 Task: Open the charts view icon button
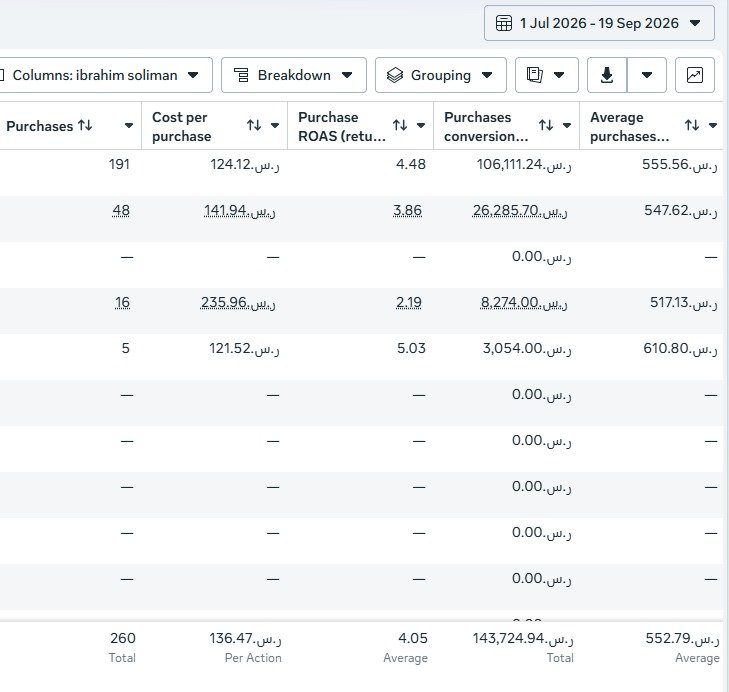[695, 75]
